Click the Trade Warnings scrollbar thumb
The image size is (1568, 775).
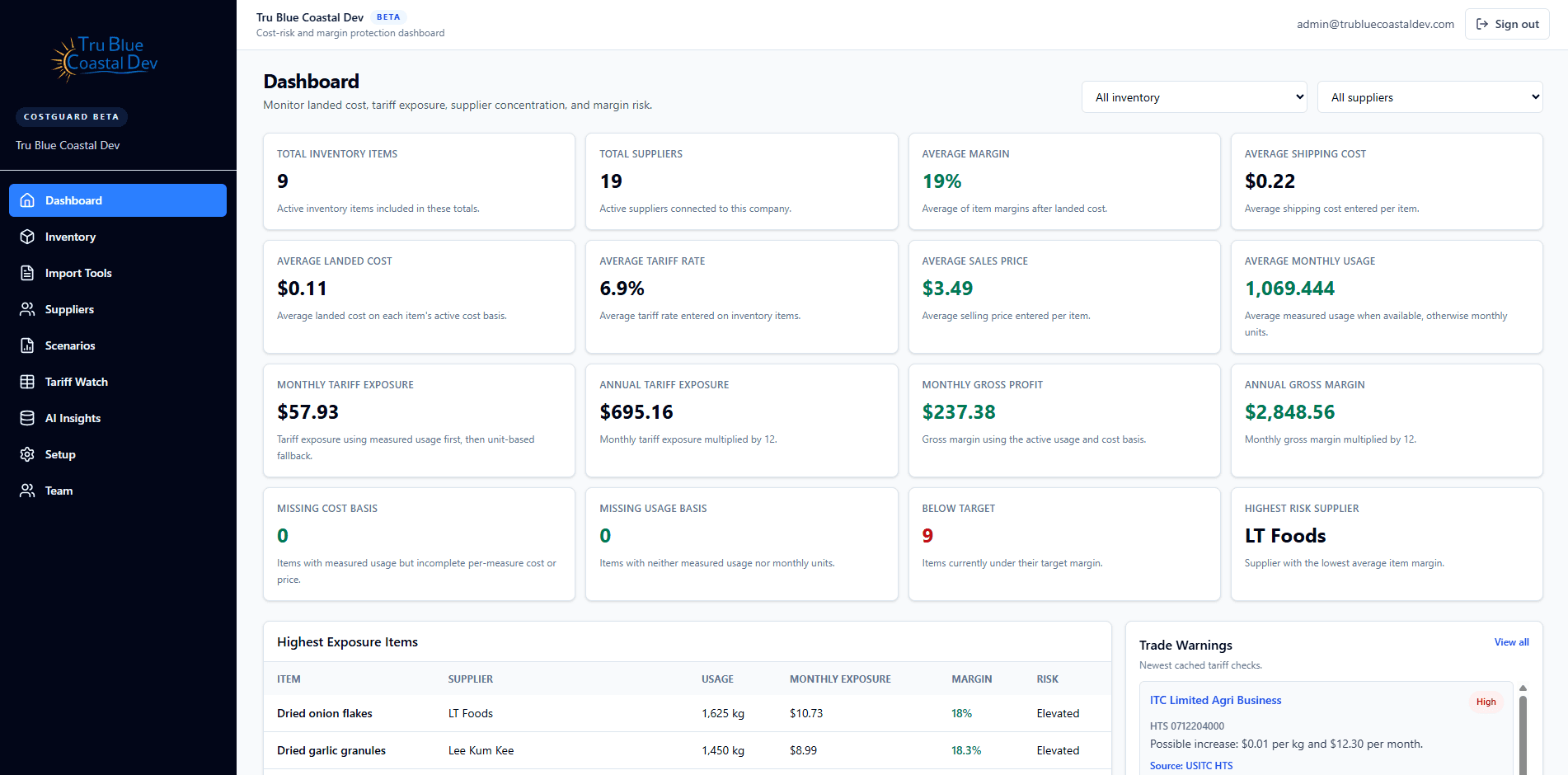tap(1523, 734)
